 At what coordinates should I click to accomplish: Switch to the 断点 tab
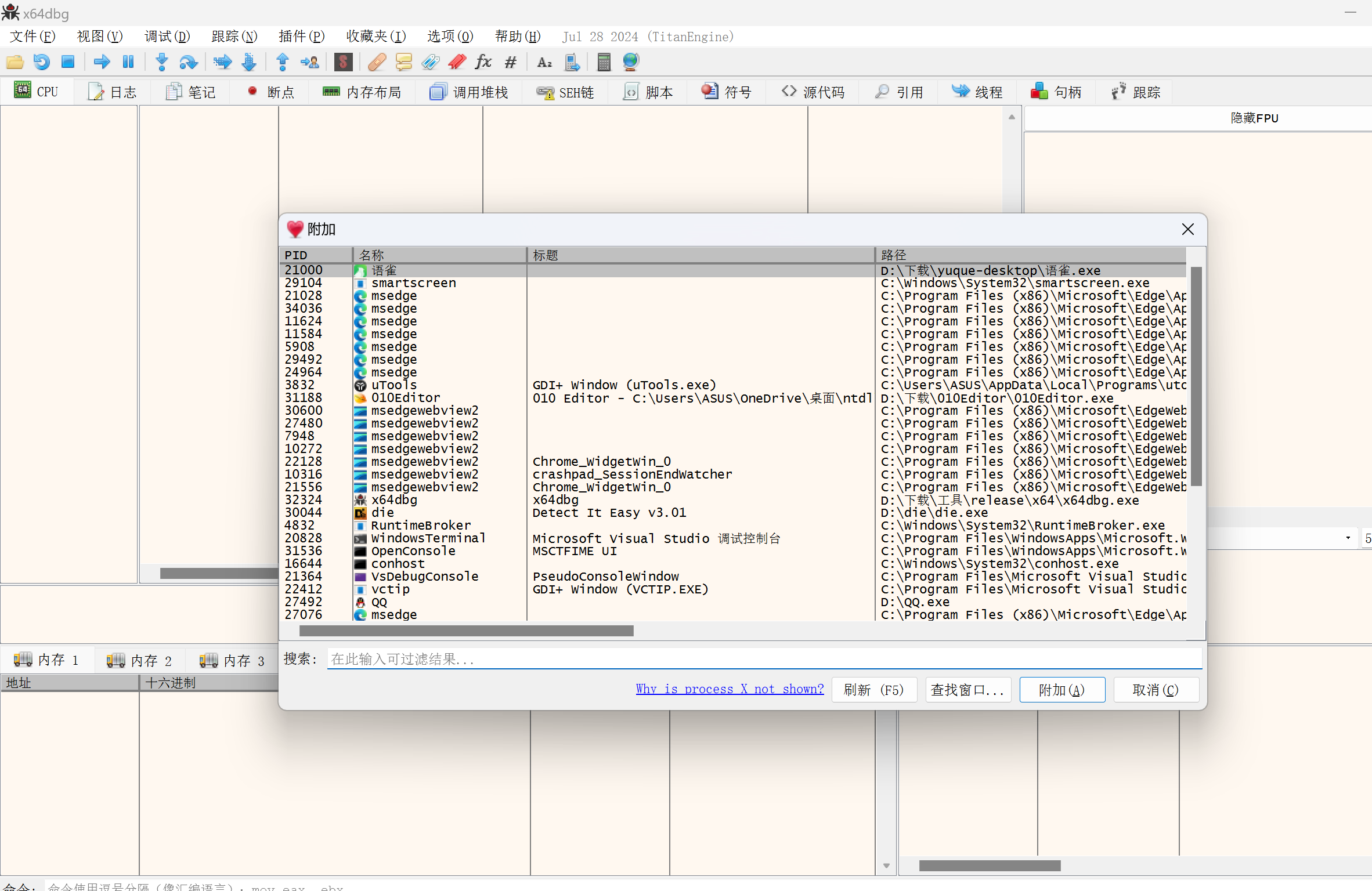(270, 92)
